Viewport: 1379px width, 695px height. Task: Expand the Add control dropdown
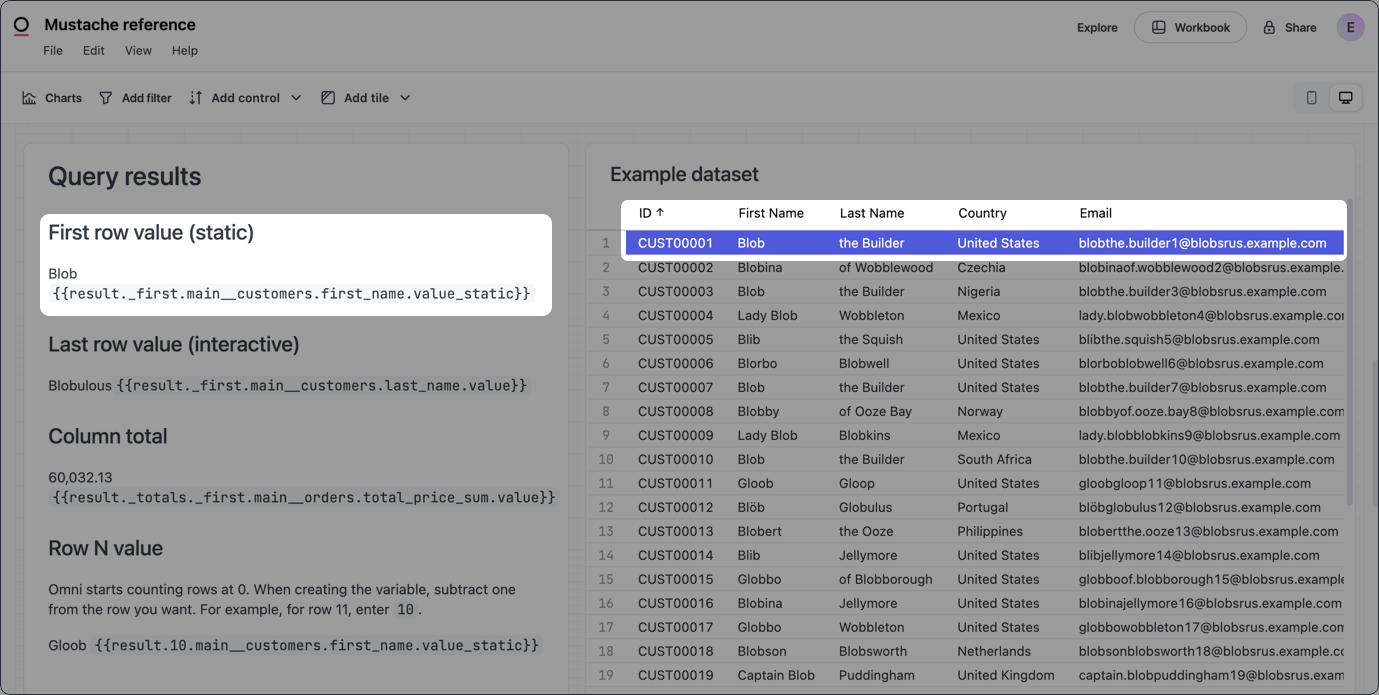point(296,98)
